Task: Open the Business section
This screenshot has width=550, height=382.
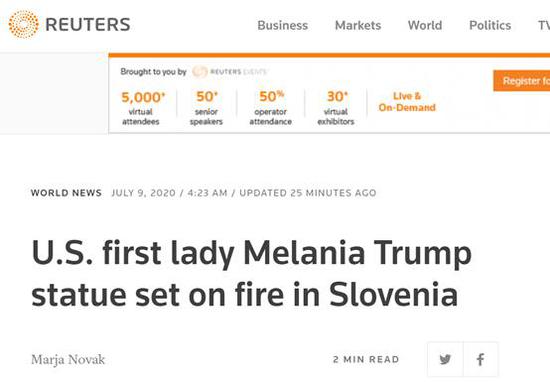Action: 283,25
